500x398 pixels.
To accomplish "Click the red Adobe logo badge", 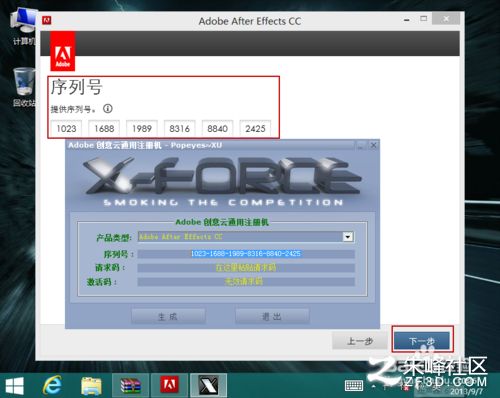I will click(63, 51).
